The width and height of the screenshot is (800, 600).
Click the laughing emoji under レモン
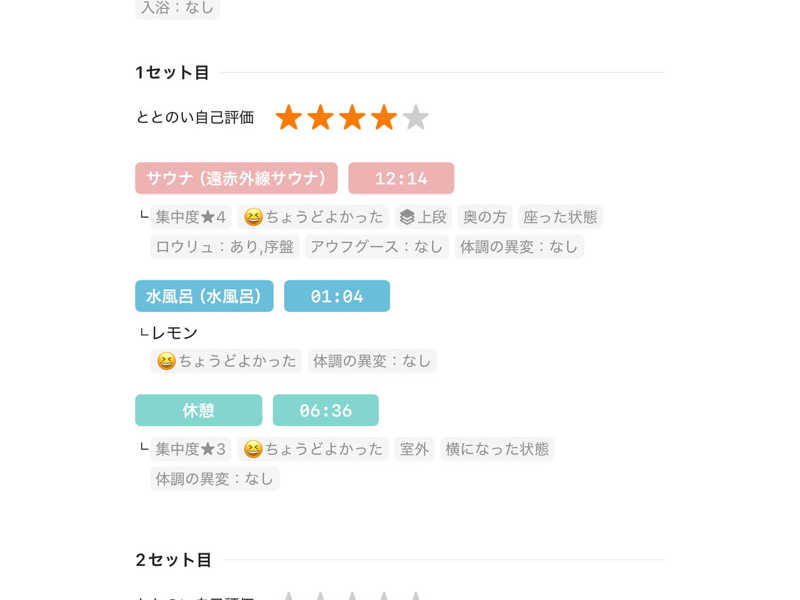click(166, 361)
